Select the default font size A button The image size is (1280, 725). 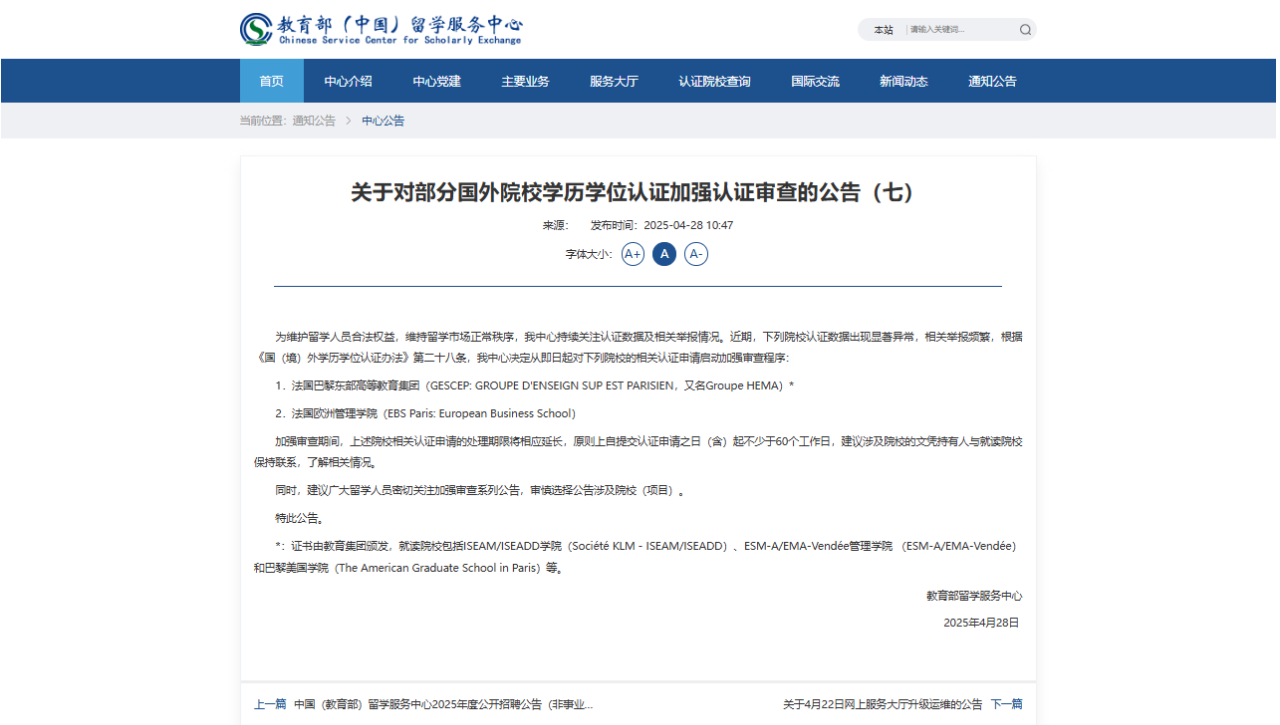tap(664, 254)
